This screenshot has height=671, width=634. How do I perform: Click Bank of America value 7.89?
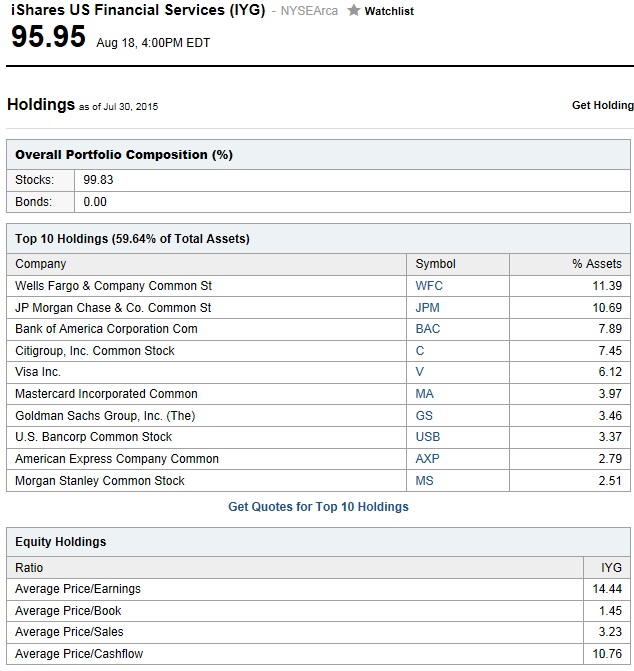tap(610, 329)
